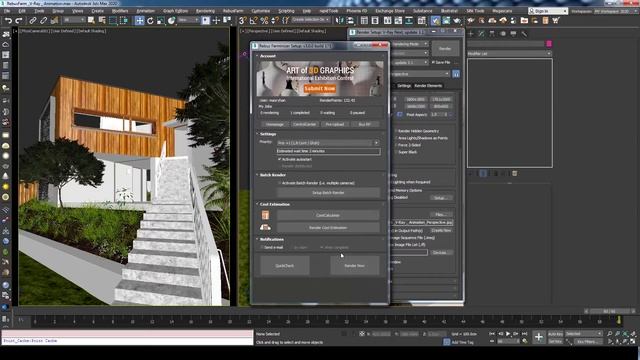Select the Select and Link tool

[x=33, y=20]
